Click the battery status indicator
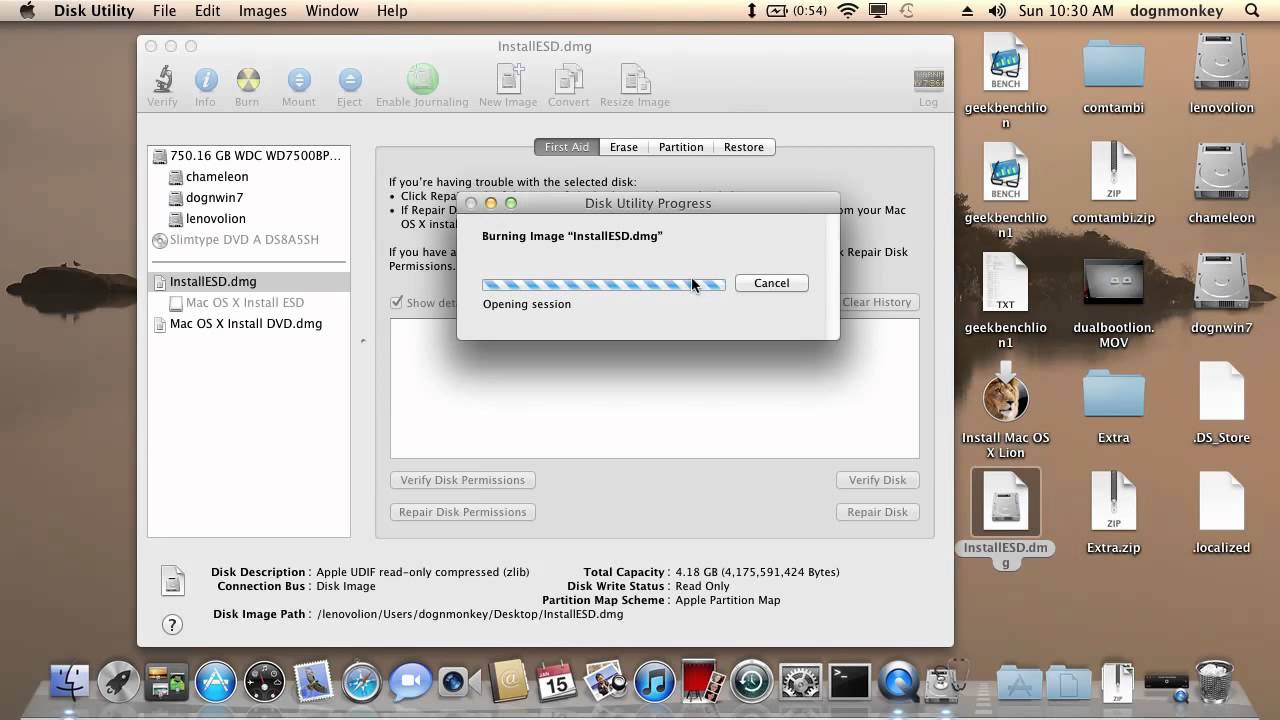Image resolution: width=1280 pixels, height=720 pixels. click(797, 11)
